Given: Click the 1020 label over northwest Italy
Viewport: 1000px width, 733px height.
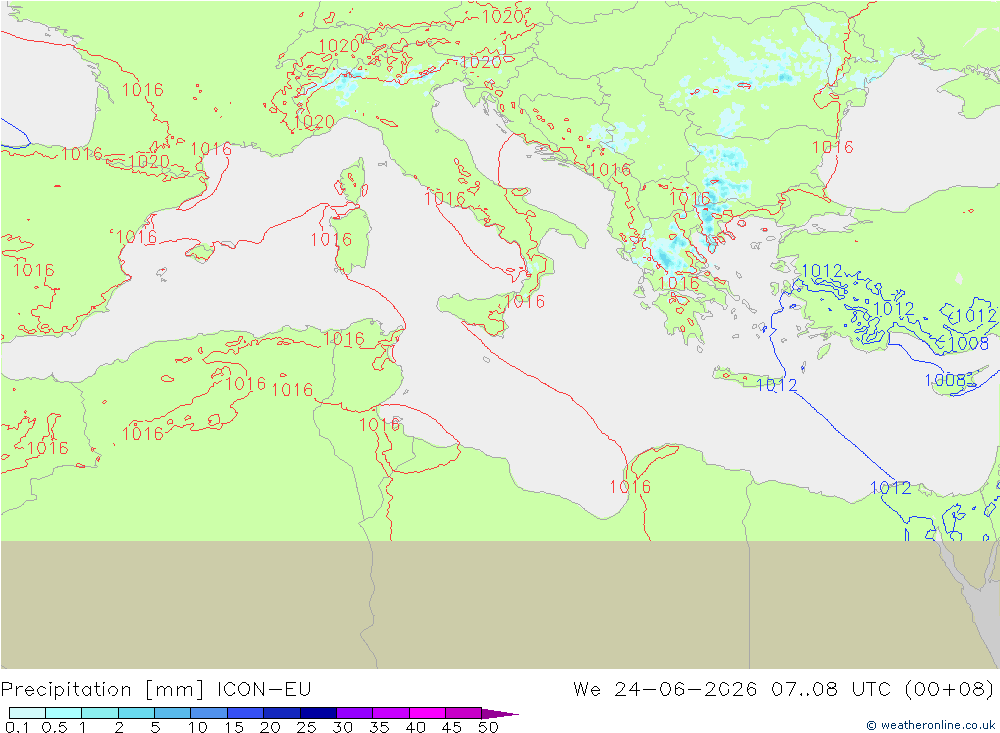Looking at the screenshot, I should pos(314,121).
